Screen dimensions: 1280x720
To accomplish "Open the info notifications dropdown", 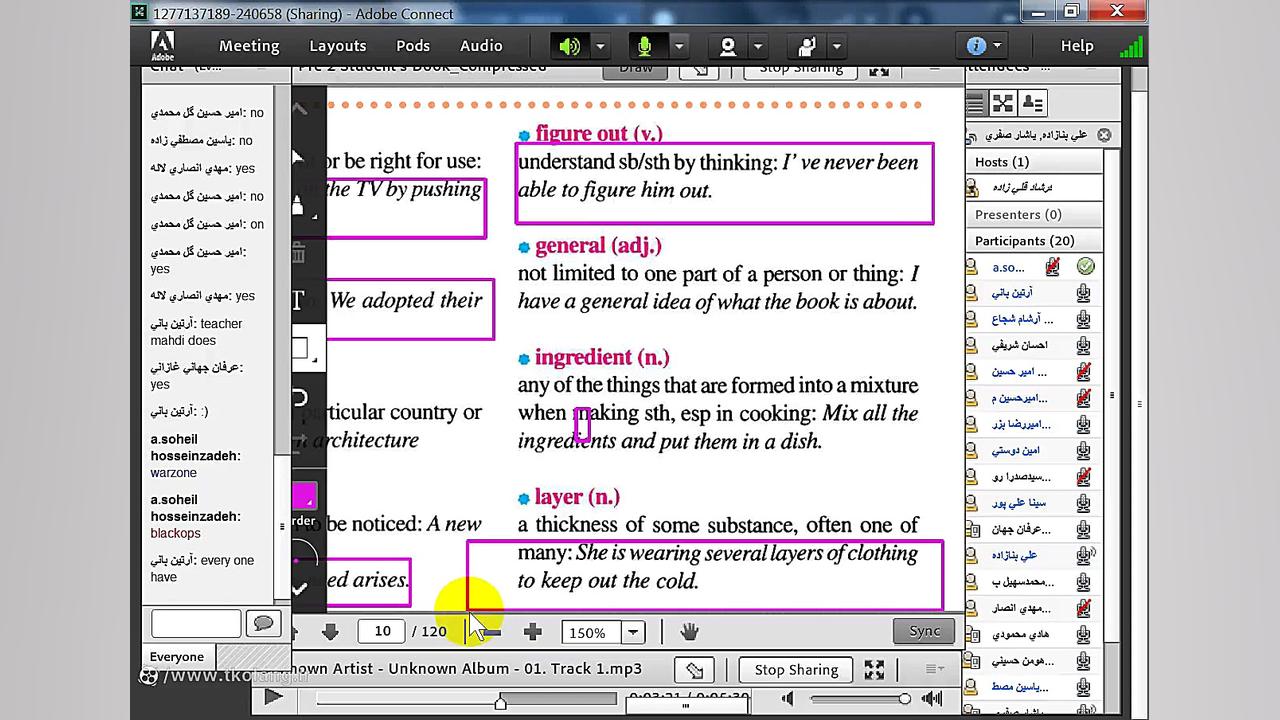I will (984, 46).
